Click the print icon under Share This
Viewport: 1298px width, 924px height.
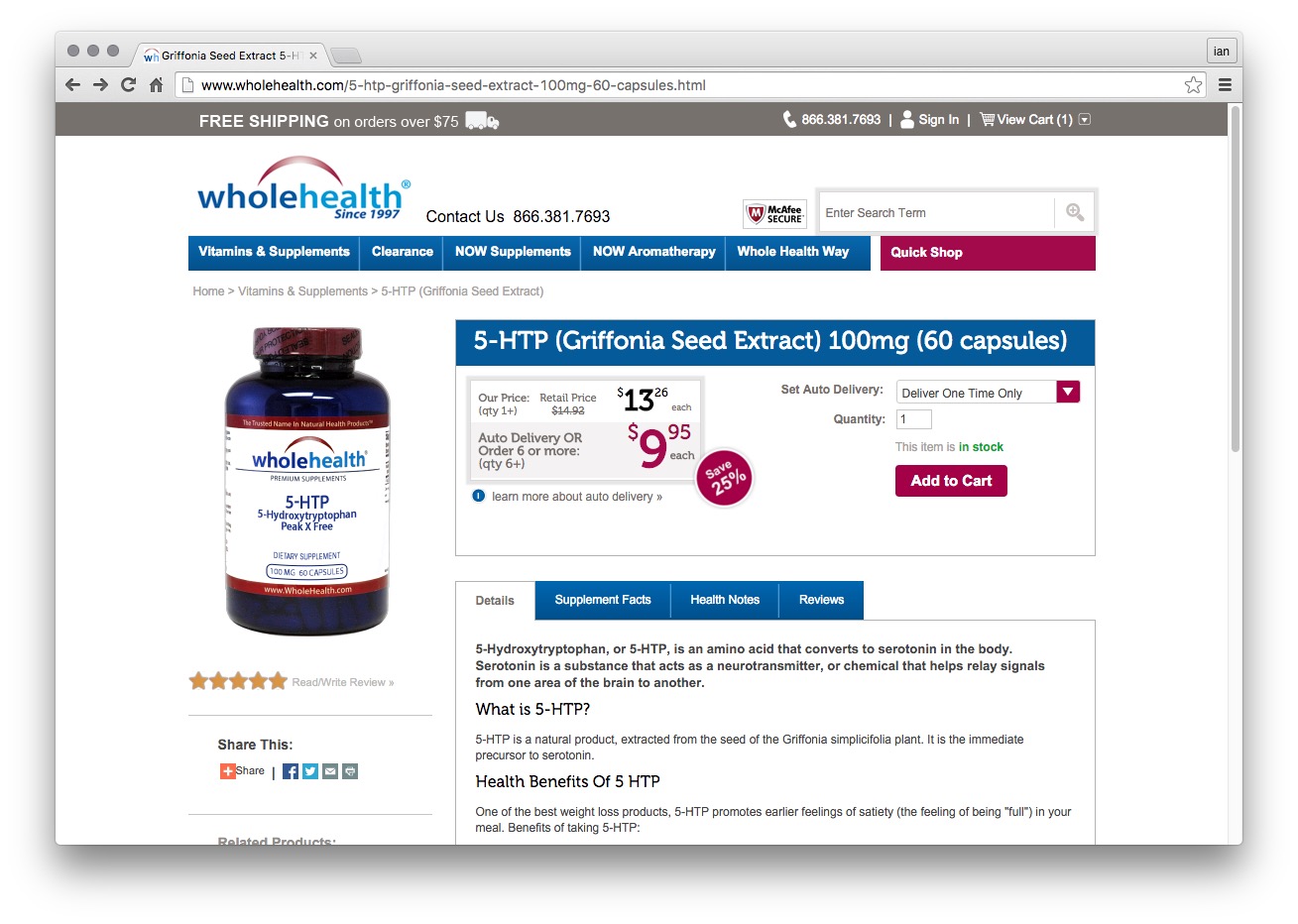[x=350, y=771]
